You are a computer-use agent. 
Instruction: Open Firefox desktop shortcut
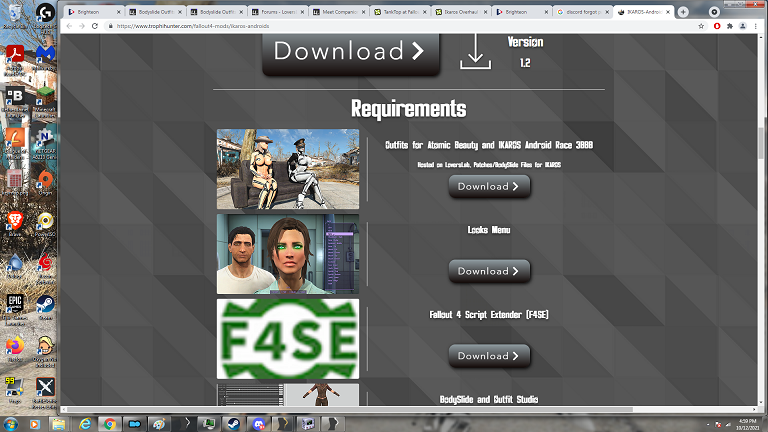pos(15,349)
